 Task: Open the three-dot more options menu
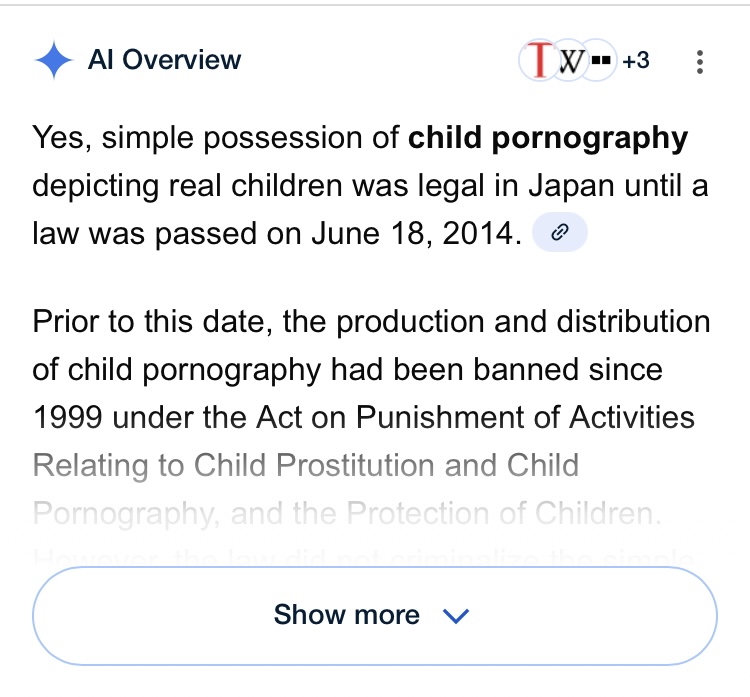pyautogui.click(x=700, y=62)
